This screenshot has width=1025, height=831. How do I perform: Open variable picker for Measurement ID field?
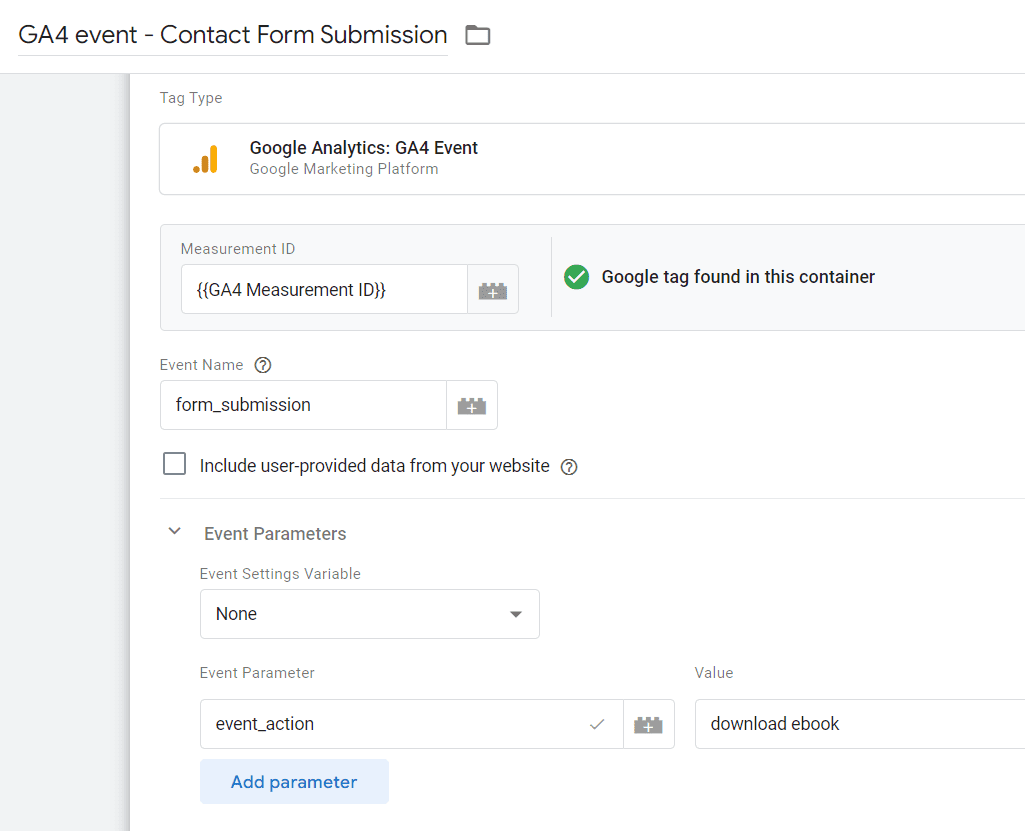point(492,290)
